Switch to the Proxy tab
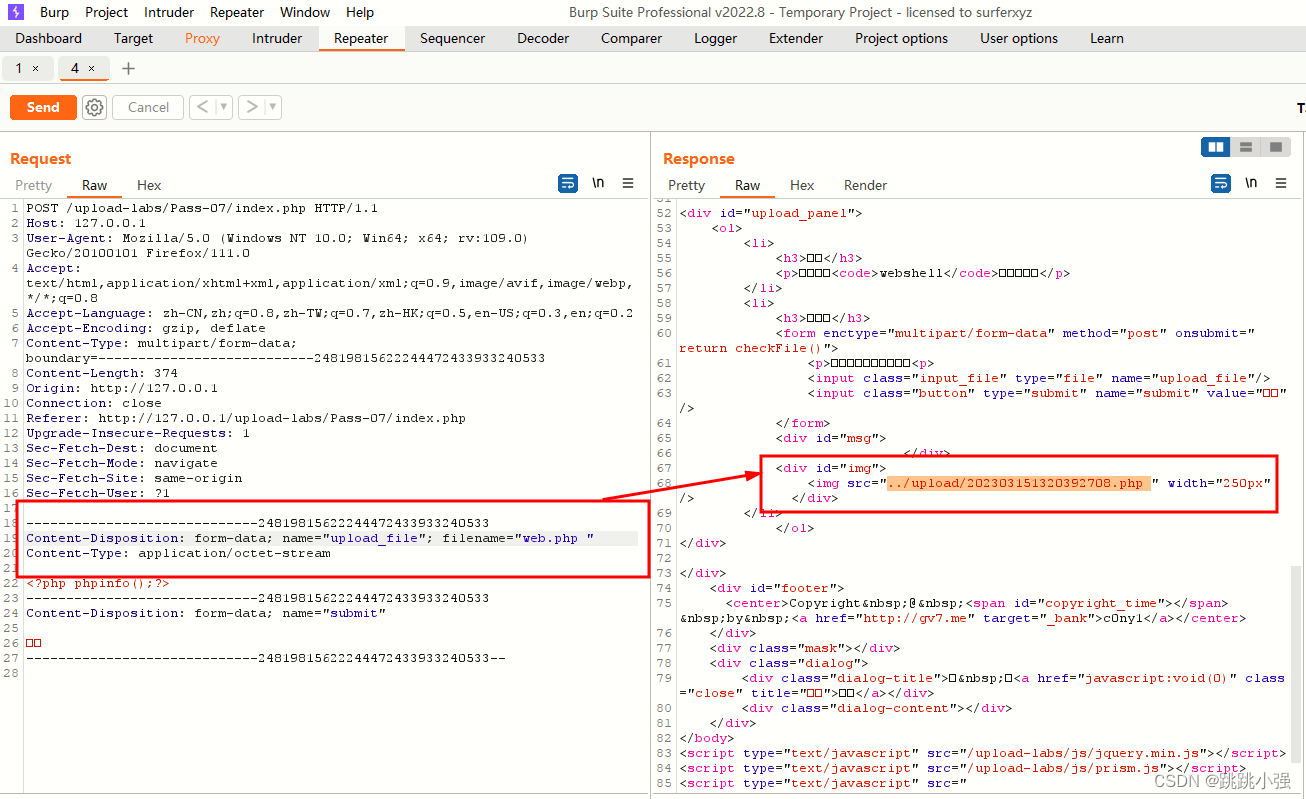Image resolution: width=1306 pixels, height=799 pixels. pos(202,38)
